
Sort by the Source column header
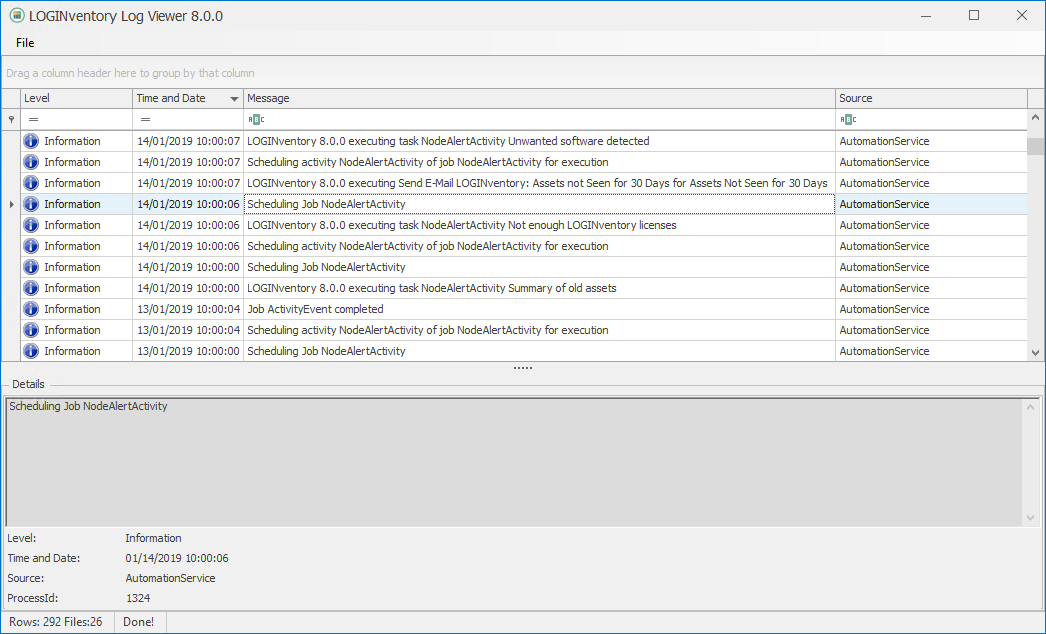[x=931, y=98]
